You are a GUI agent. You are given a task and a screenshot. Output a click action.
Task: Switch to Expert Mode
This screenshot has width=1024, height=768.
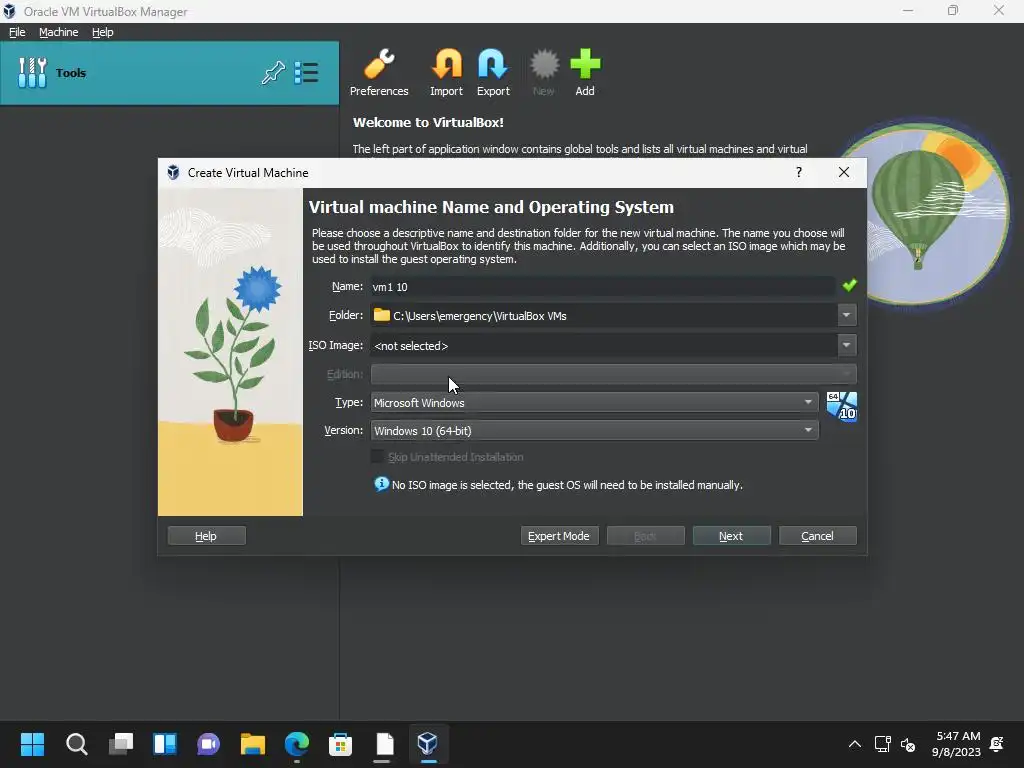[x=559, y=536]
